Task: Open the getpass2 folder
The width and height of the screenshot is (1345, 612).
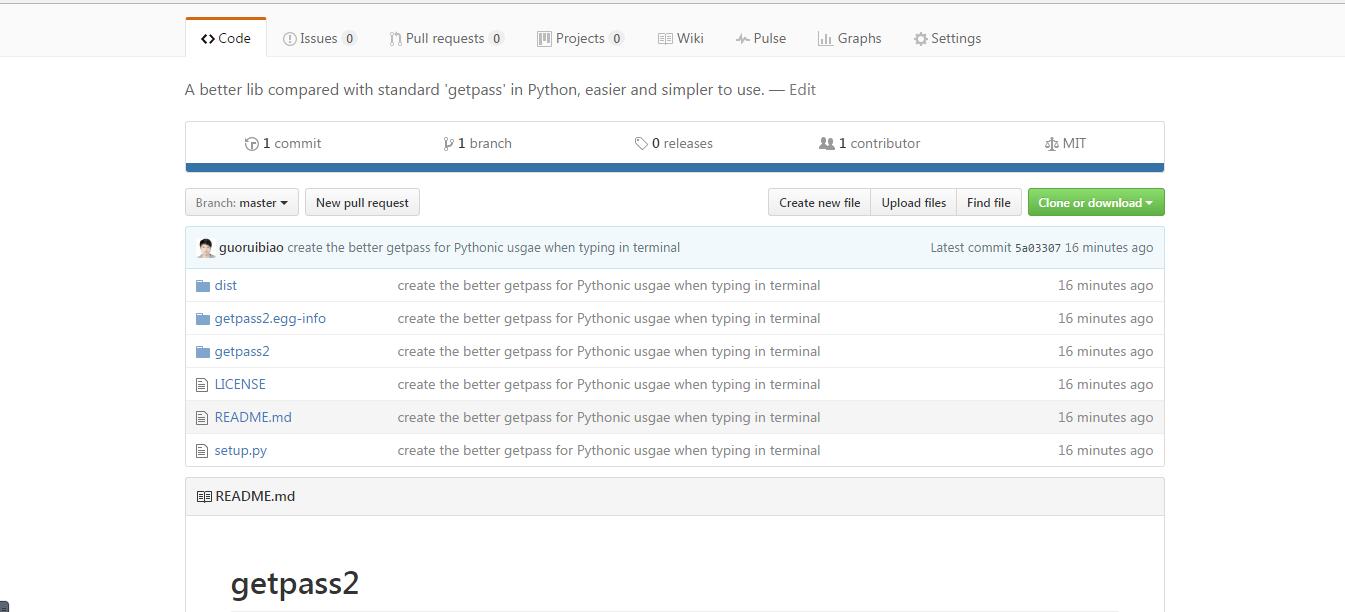Action: (x=242, y=351)
